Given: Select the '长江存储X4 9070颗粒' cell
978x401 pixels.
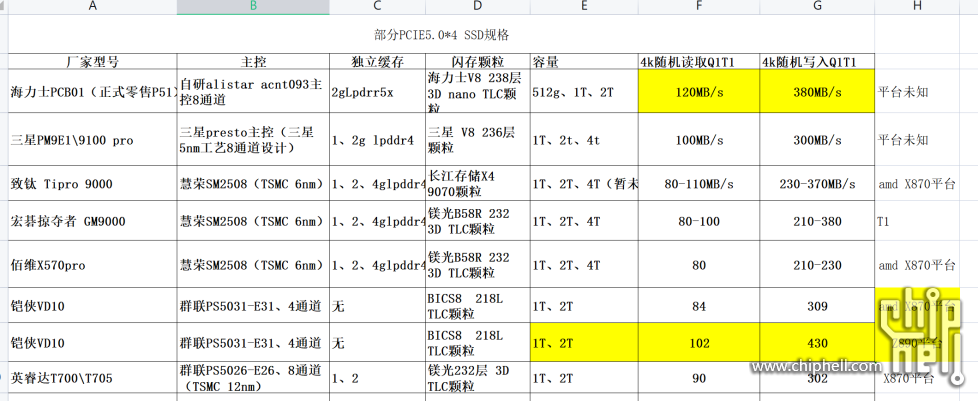Looking at the screenshot, I should [478, 183].
